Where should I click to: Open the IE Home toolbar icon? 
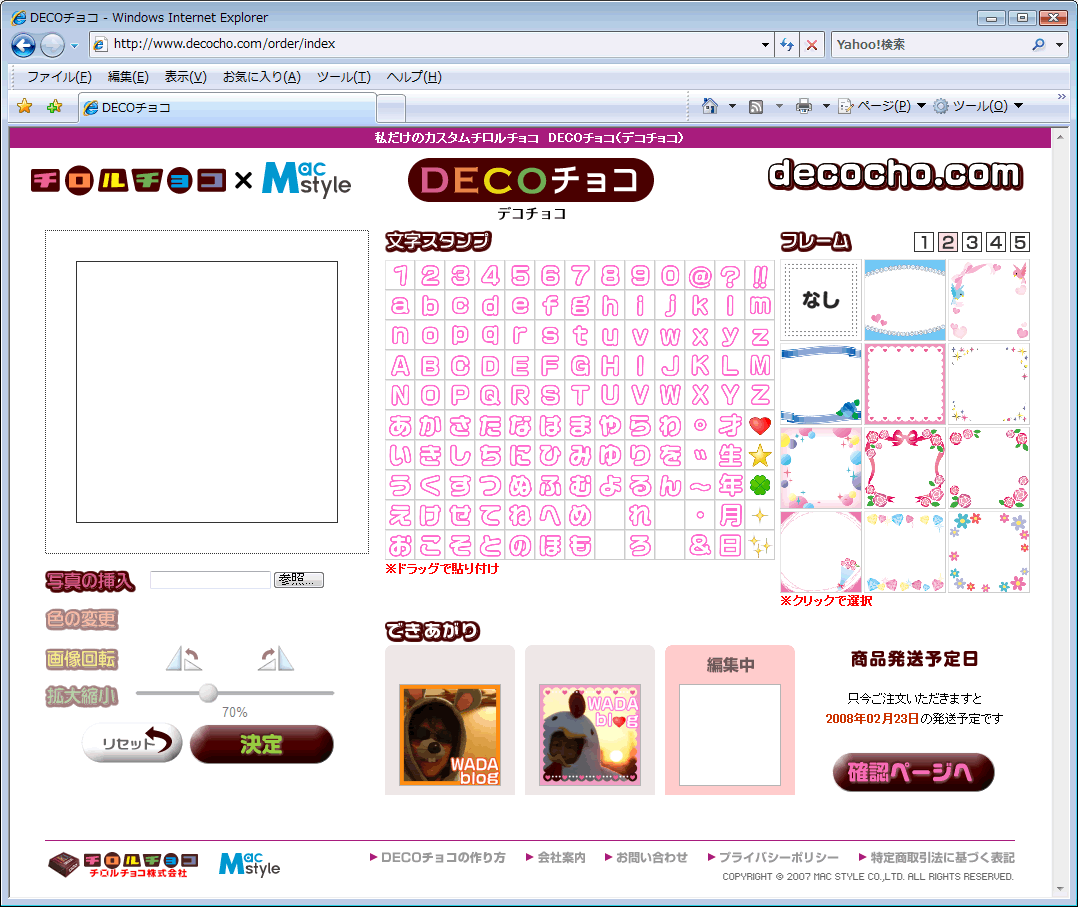[x=710, y=106]
